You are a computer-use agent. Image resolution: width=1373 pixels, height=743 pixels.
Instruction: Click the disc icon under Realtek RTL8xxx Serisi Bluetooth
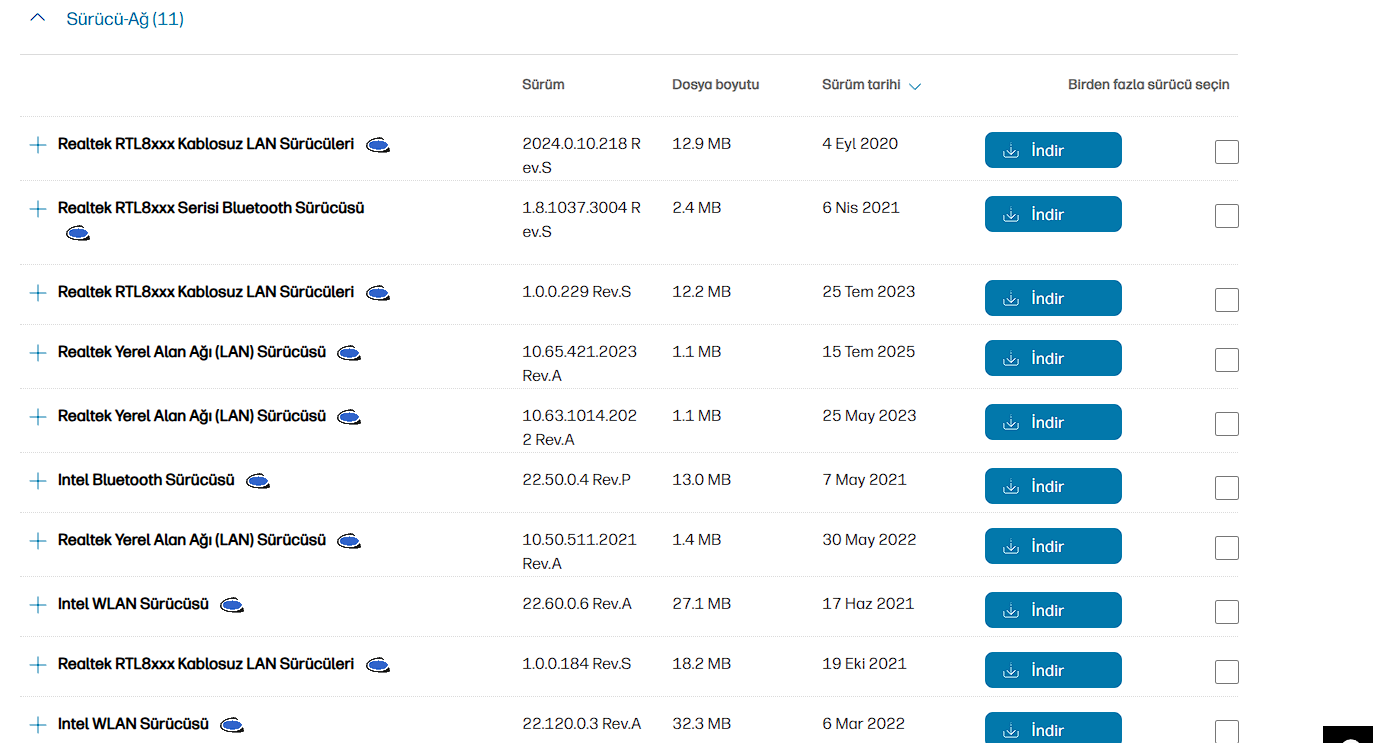coord(78,234)
